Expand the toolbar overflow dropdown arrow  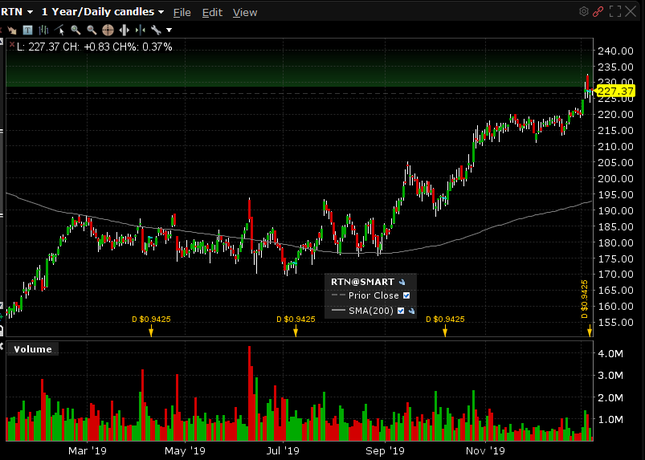point(169,30)
